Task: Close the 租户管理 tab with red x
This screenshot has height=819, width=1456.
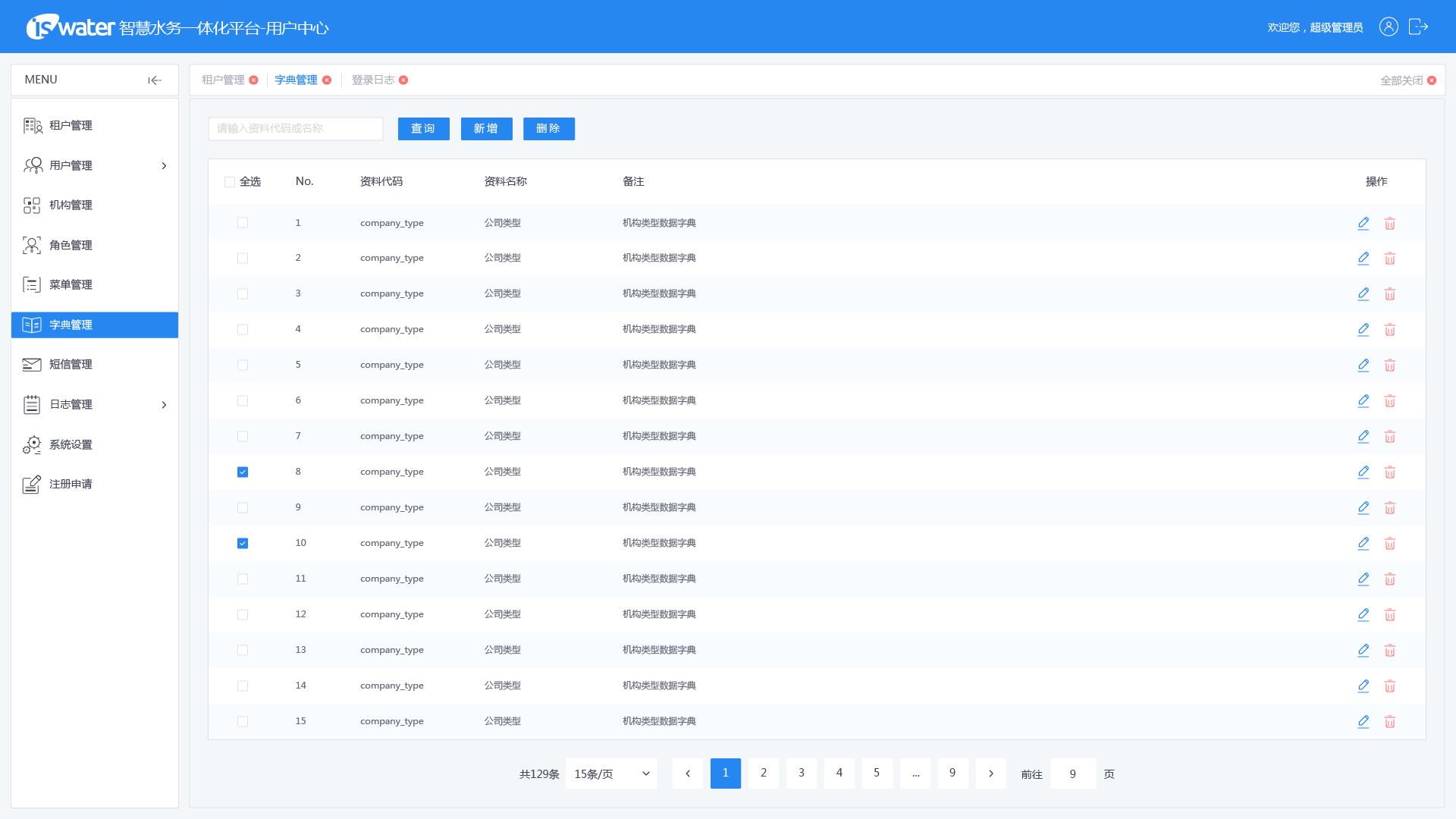Action: (x=254, y=80)
